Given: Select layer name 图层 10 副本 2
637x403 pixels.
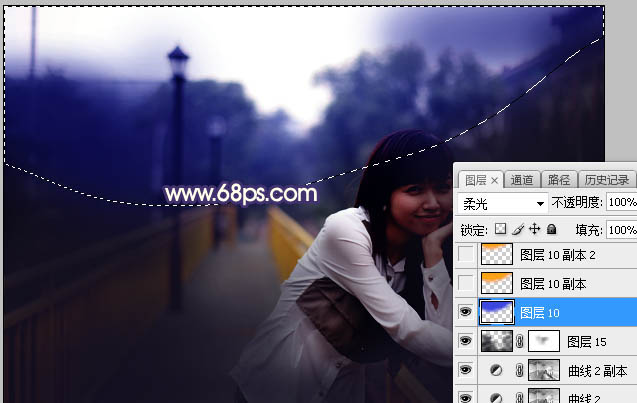Looking at the screenshot, I should pos(558,255).
